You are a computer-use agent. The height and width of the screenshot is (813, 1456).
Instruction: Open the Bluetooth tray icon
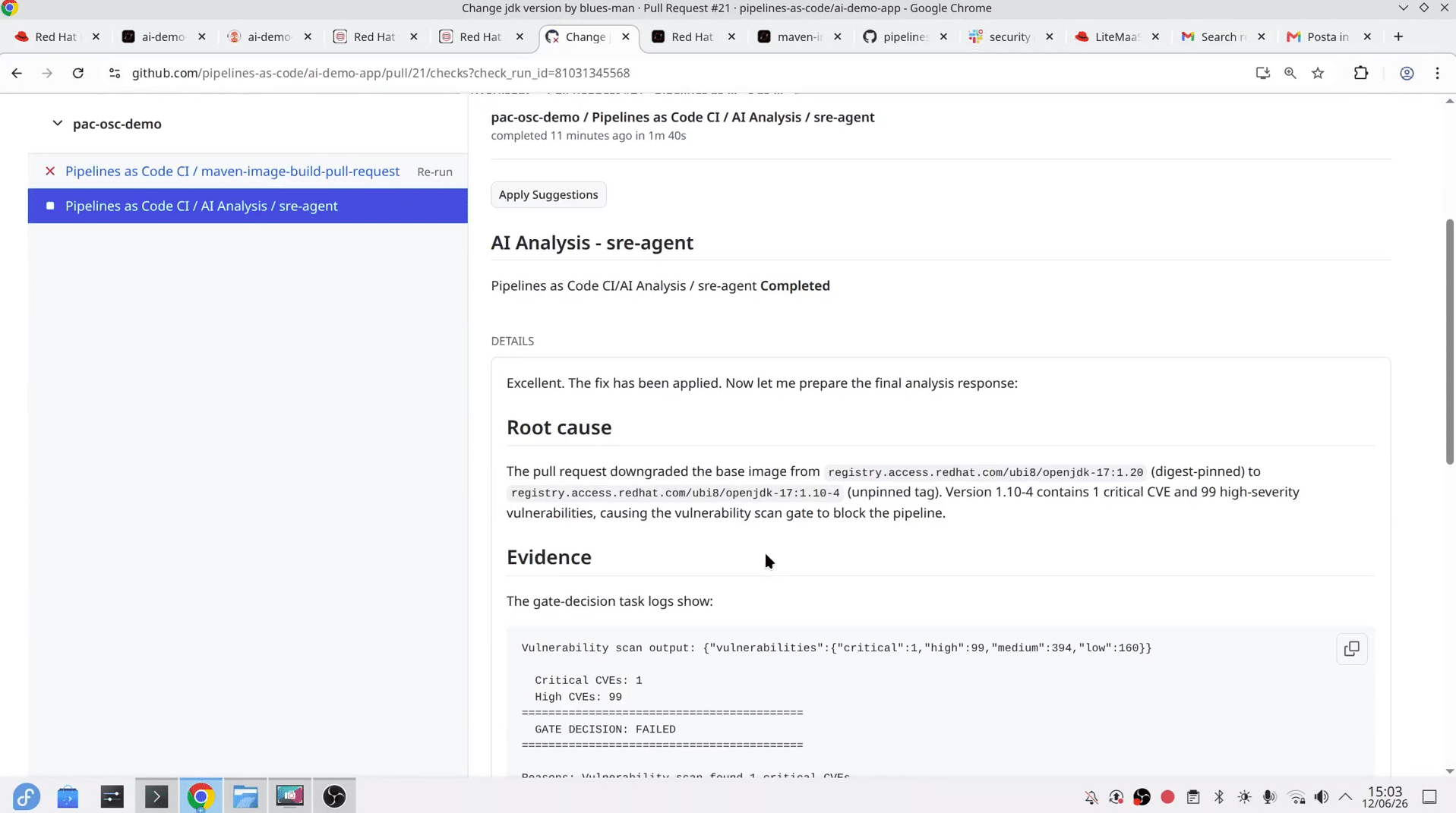pyautogui.click(x=1219, y=797)
